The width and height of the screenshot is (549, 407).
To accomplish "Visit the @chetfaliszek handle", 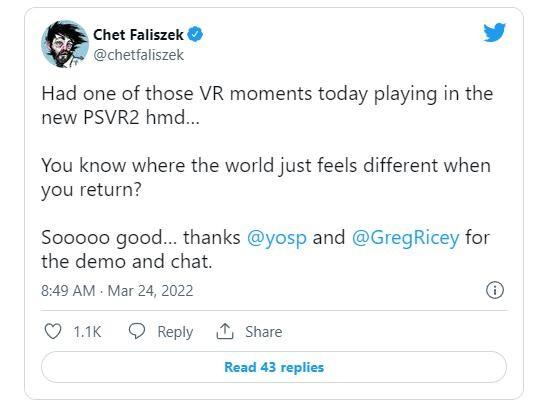I will [138, 55].
